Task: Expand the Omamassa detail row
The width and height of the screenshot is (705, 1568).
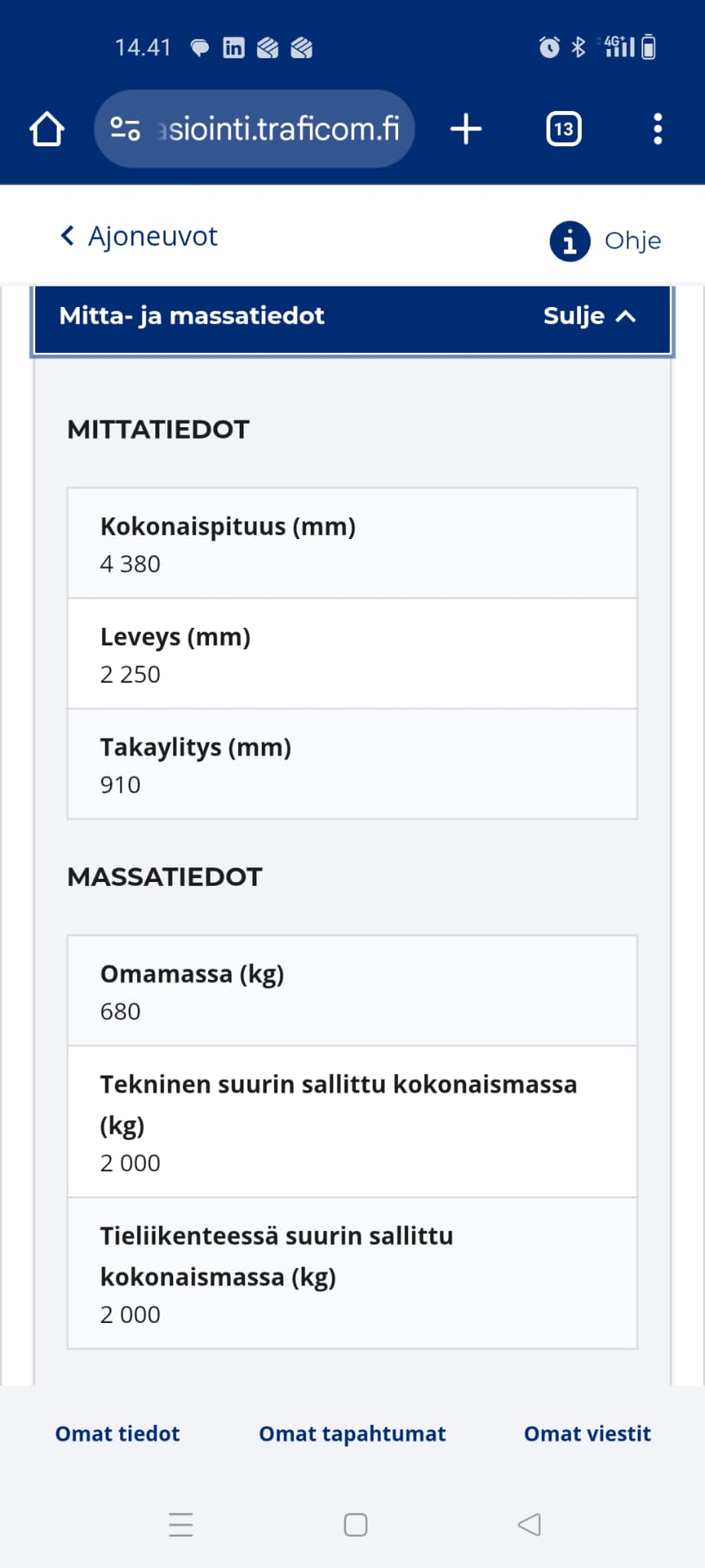Action: click(x=352, y=990)
